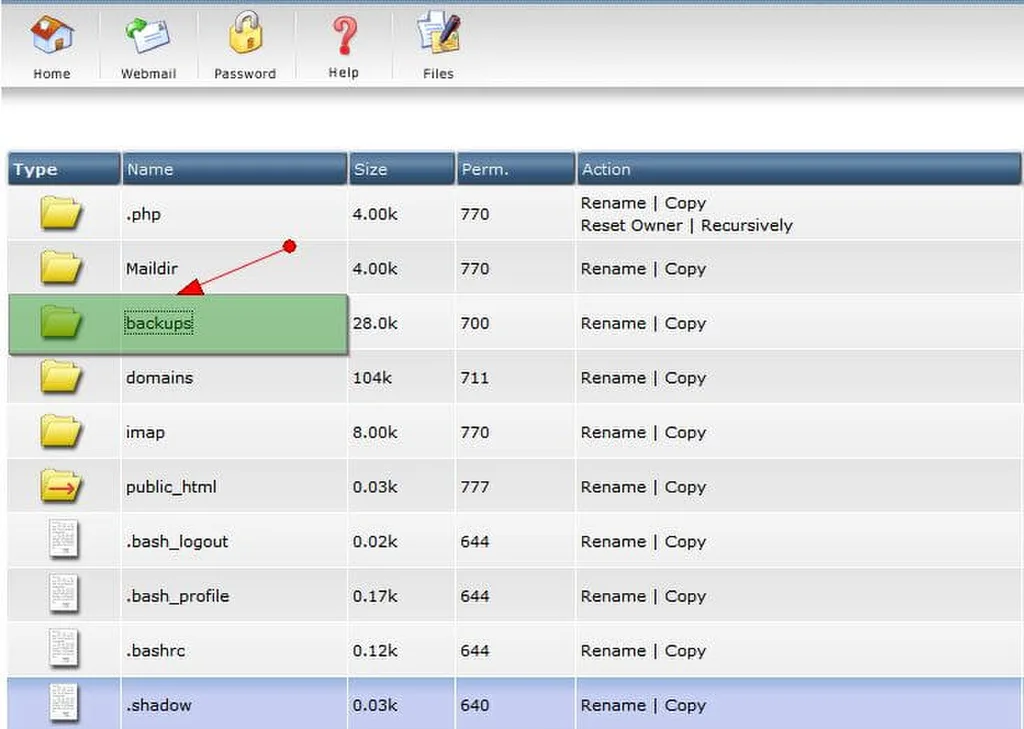Rename the imap folder
1024x729 pixels.
pyautogui.click(x=613, y=432)
